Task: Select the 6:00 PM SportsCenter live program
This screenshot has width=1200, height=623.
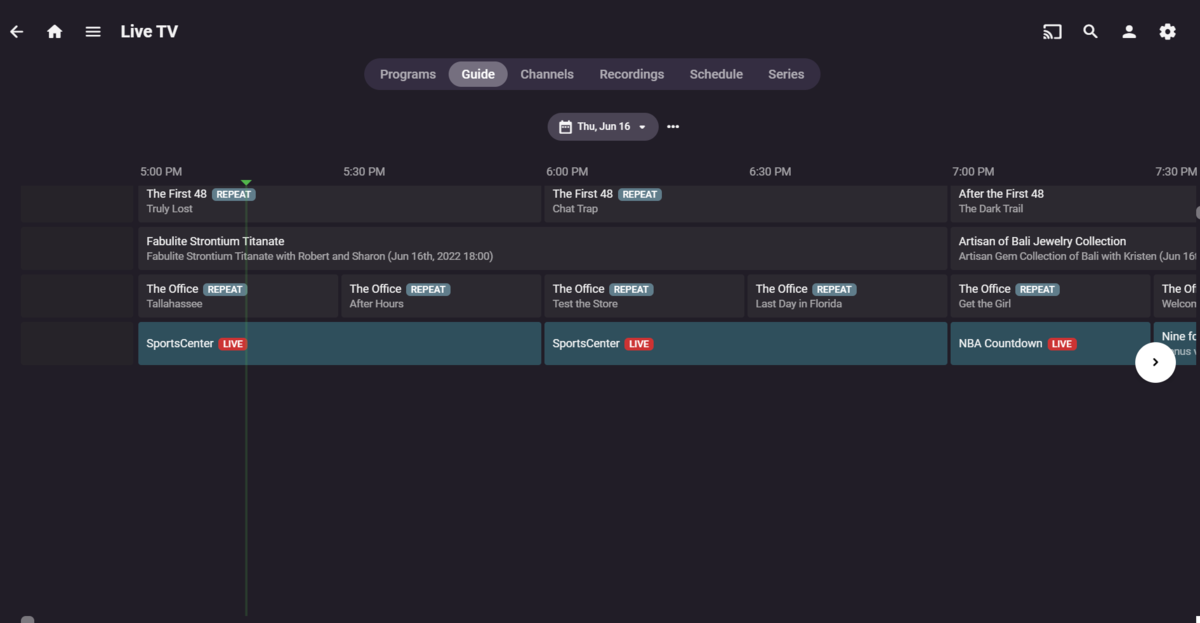Action: 745,343
